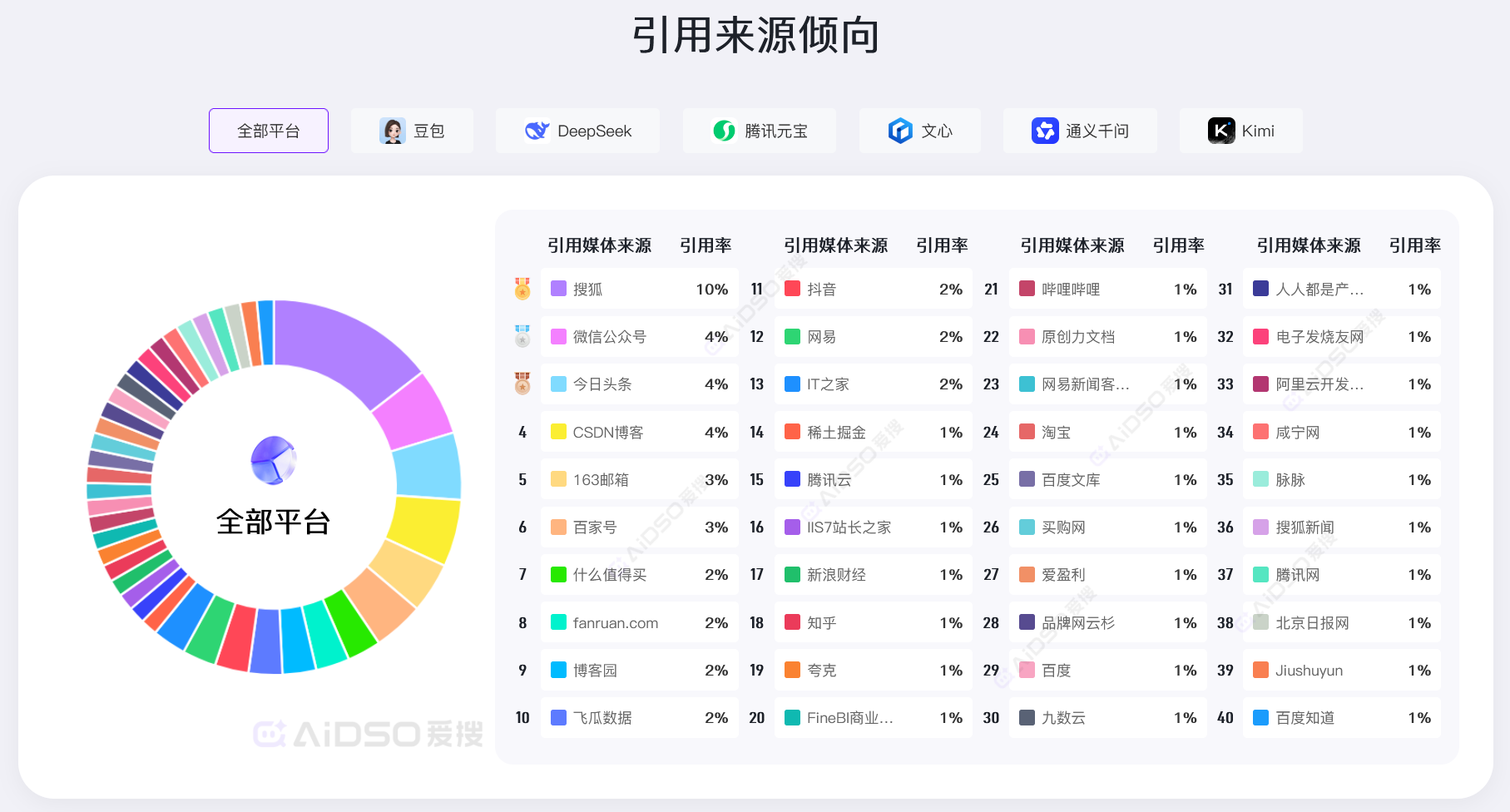Viewport: 1510px width, 812px height.
Task: Click the bronze medal icon beside 今日头条
Action: click(522, 384)
